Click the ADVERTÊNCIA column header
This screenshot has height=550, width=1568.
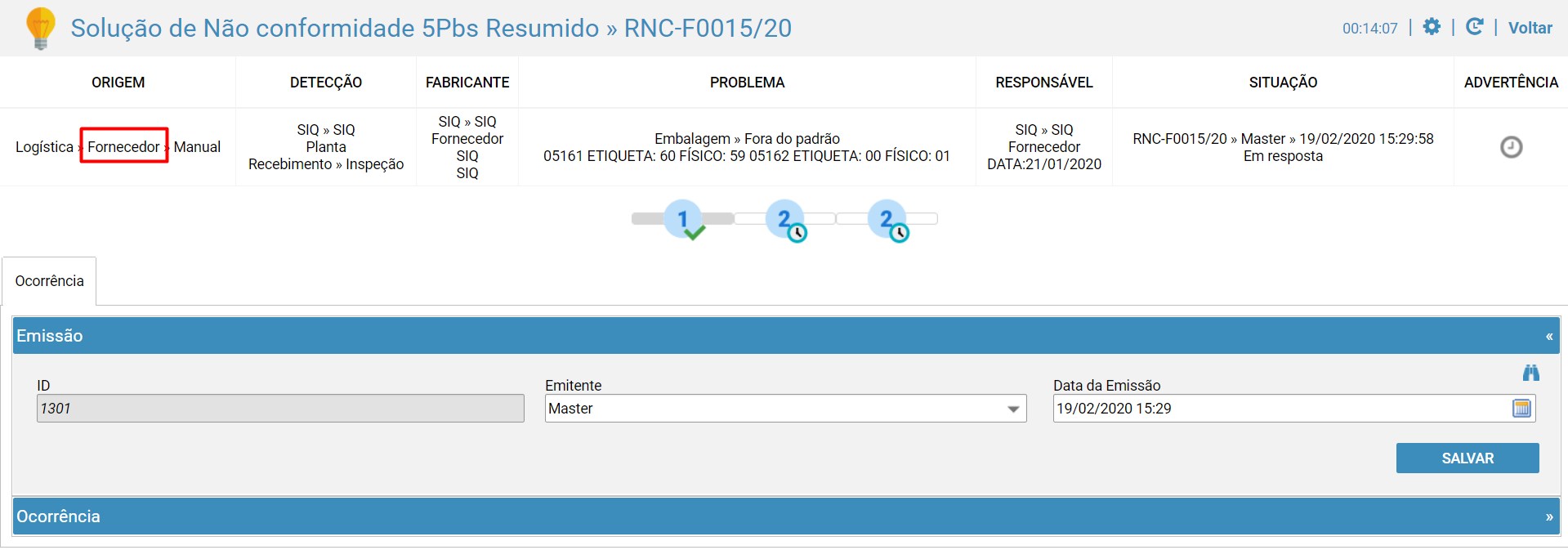tap(1511, 83)
